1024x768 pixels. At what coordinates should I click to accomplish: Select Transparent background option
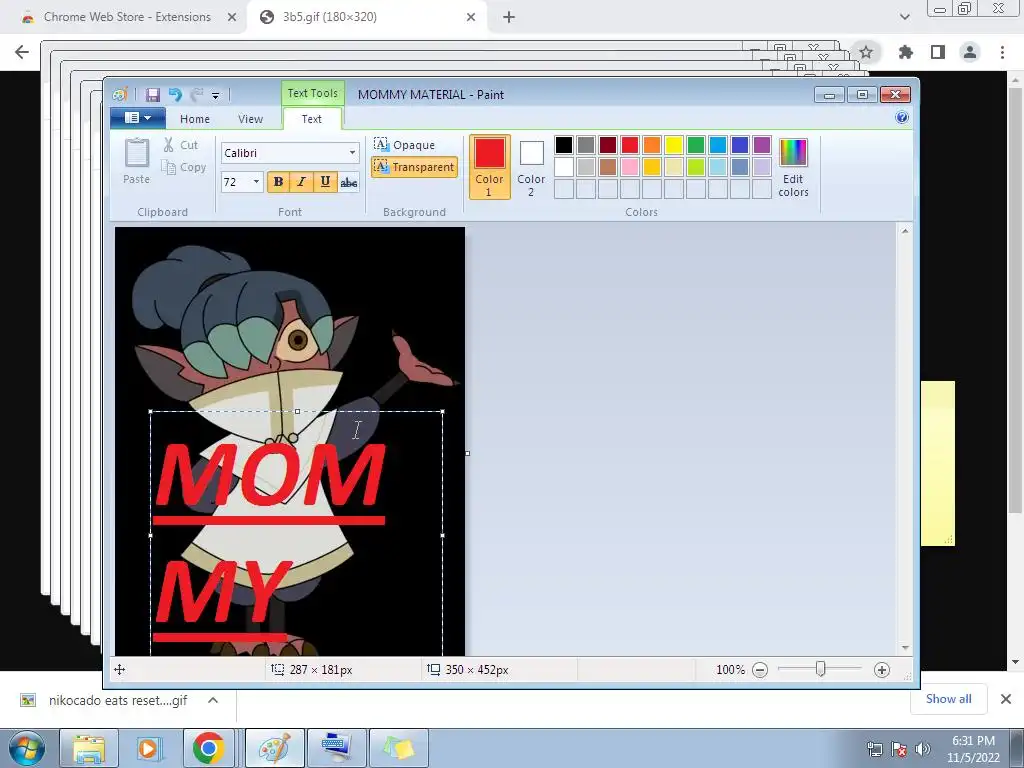(414, 167)
